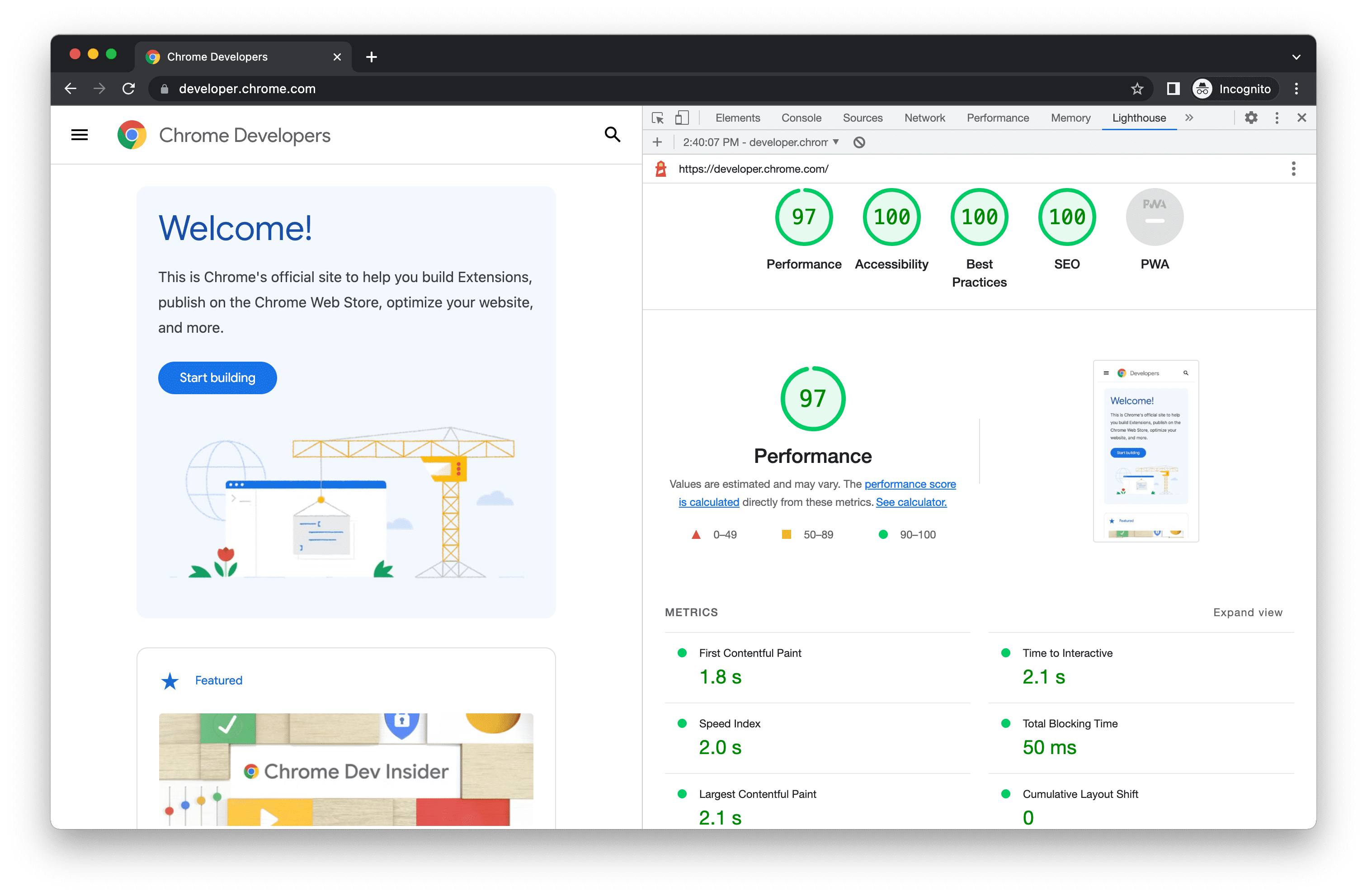Click the Lighthouse tab in DevTools

pyautogui.click(x=1139, y=117)
